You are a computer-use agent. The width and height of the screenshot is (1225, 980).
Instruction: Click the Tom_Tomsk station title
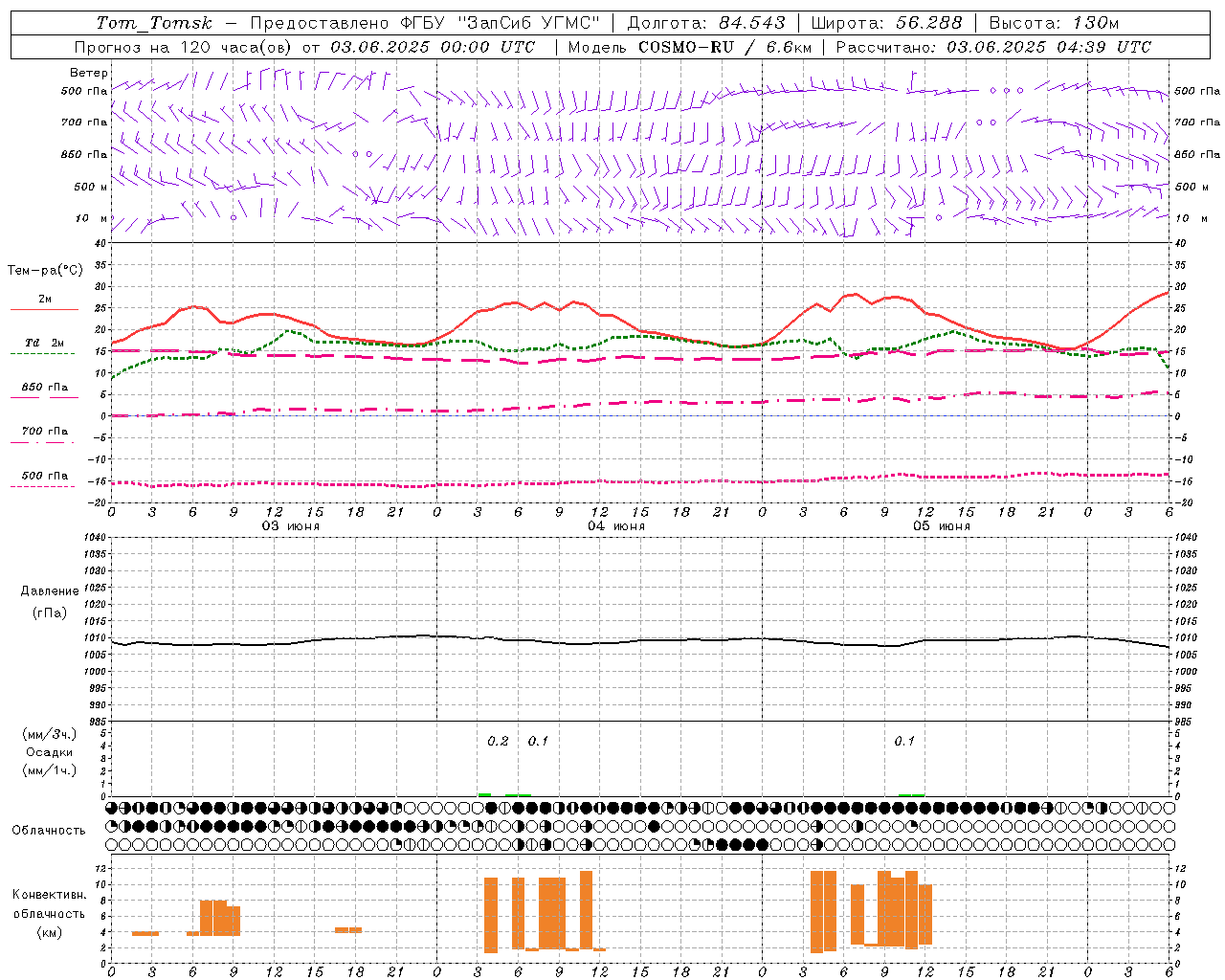coord(154,23)
